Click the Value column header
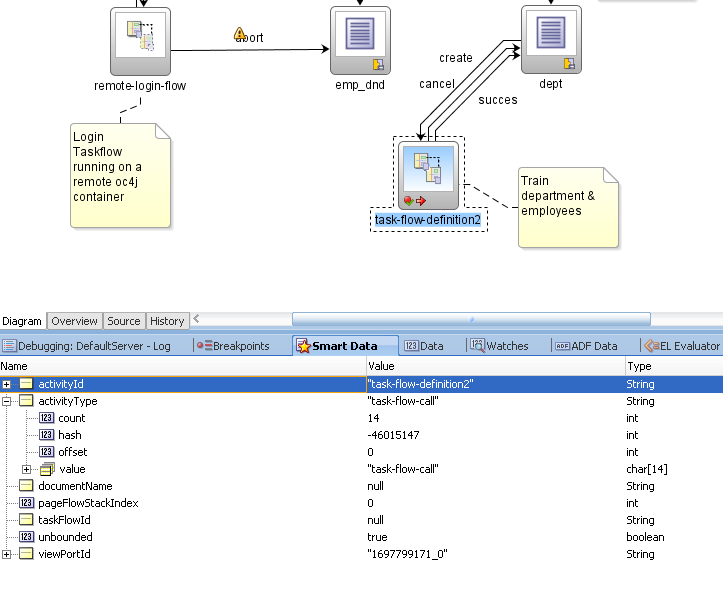Screen dimensions: 723x601 [496, 366]
